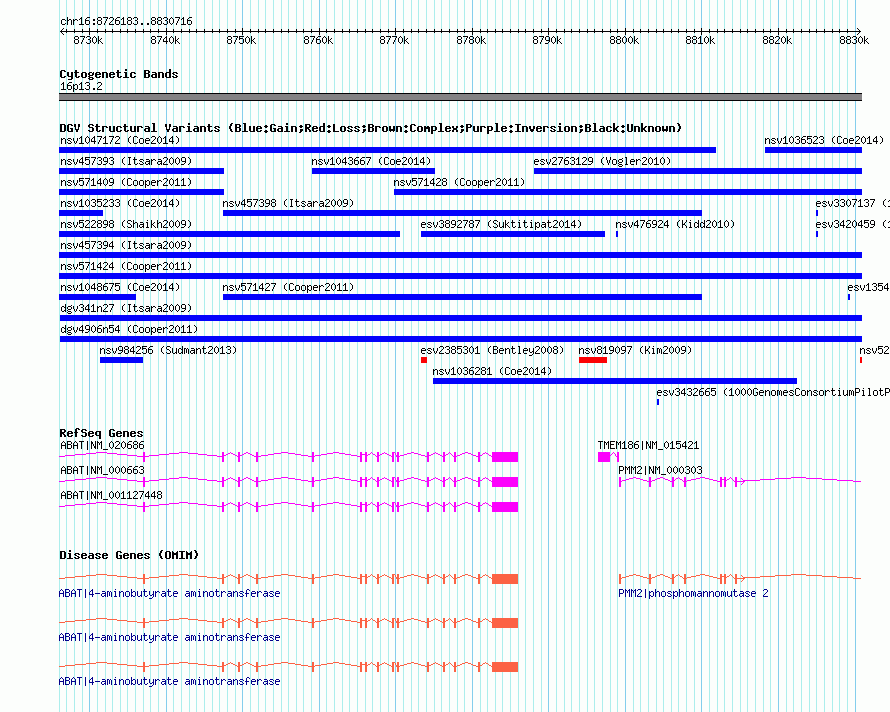
Task: Click the terminal exon of ABAT|NM_000663
Action: pos(505,482)
